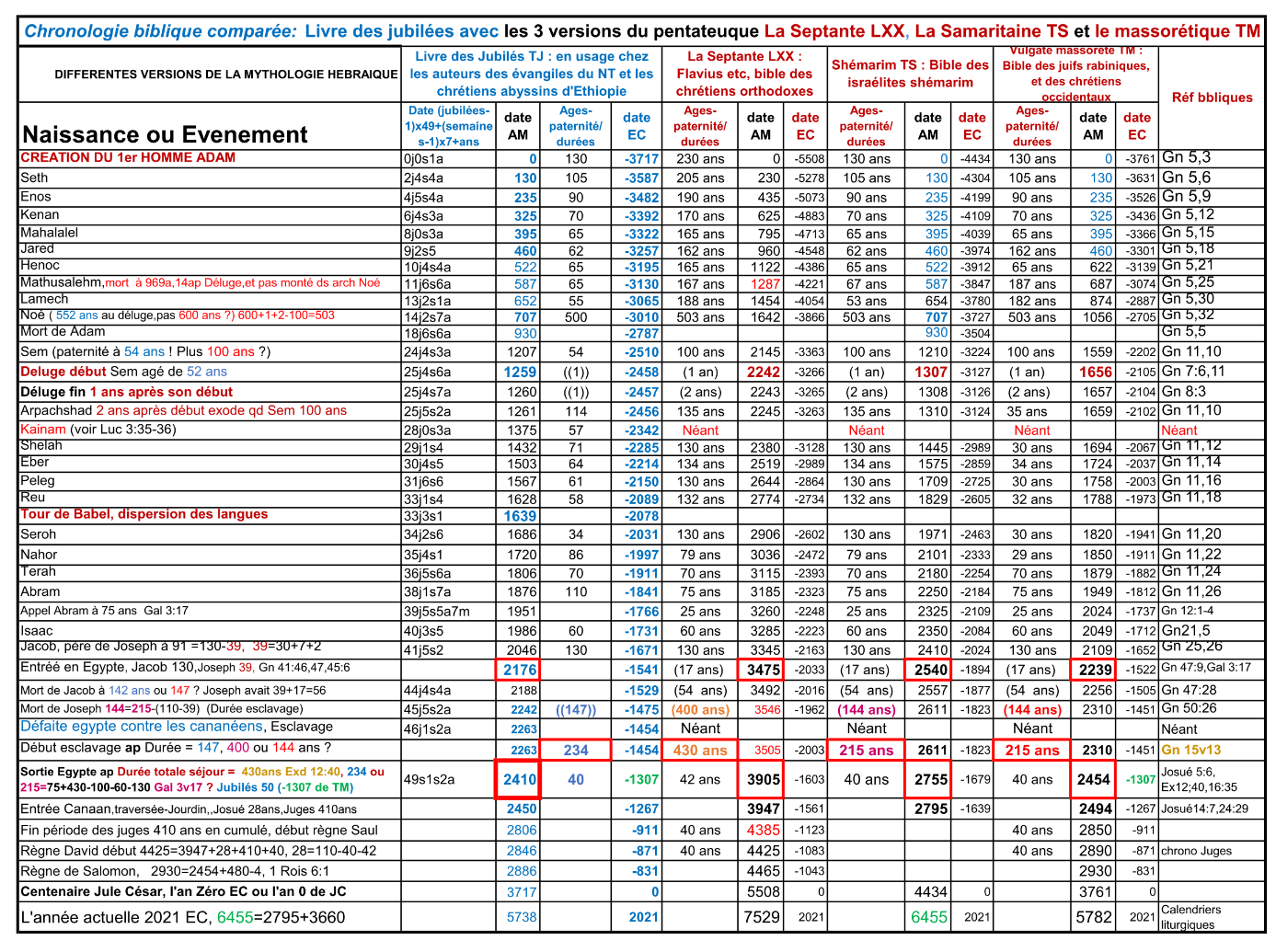Click the "Eber" row label
The image size is (1276, 952).
pyautogui.click(x=35, y=462)
